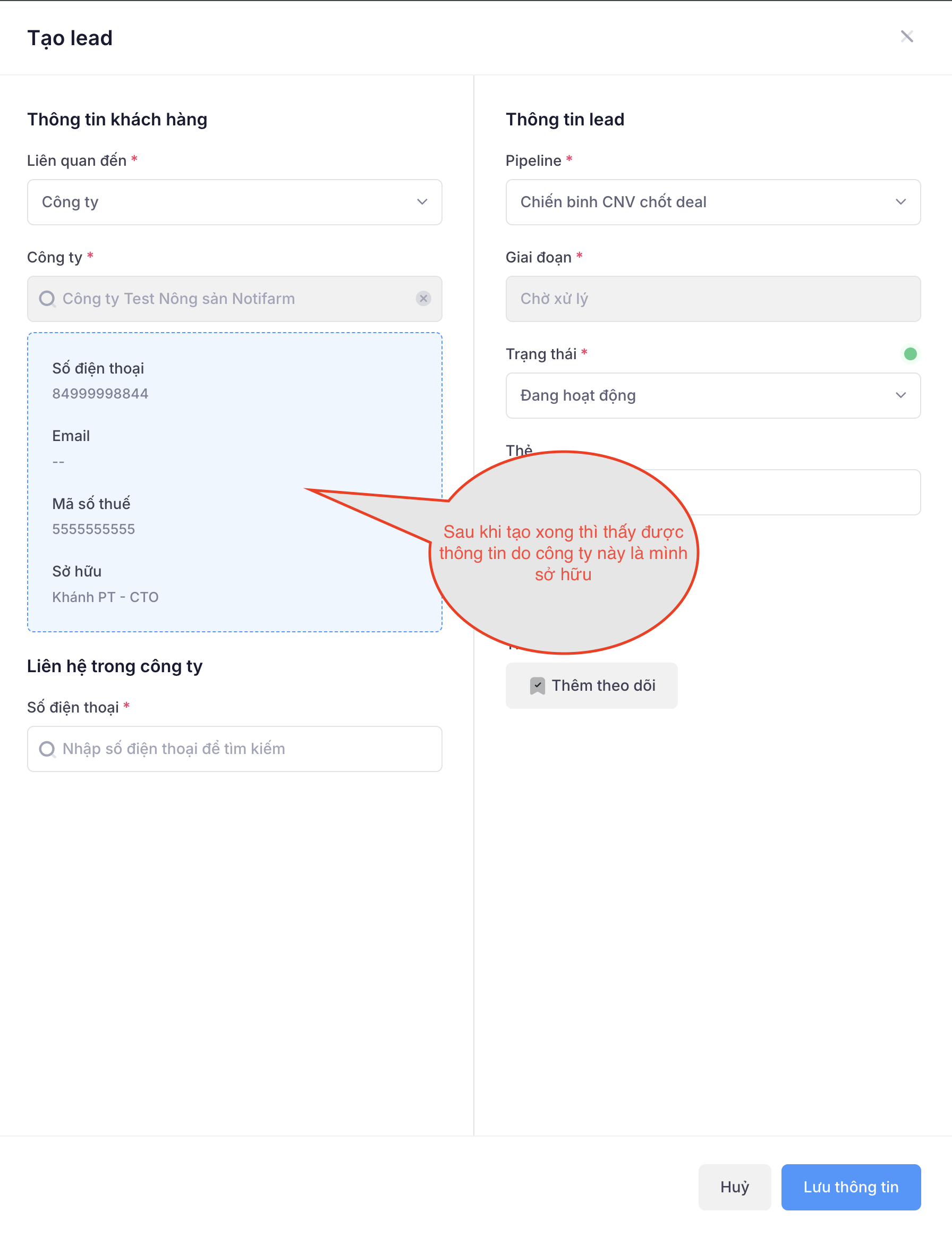Click the Huỷ button
Image resolution: width=952 pixels, height=1237 pixels.
coord(734,1187)
